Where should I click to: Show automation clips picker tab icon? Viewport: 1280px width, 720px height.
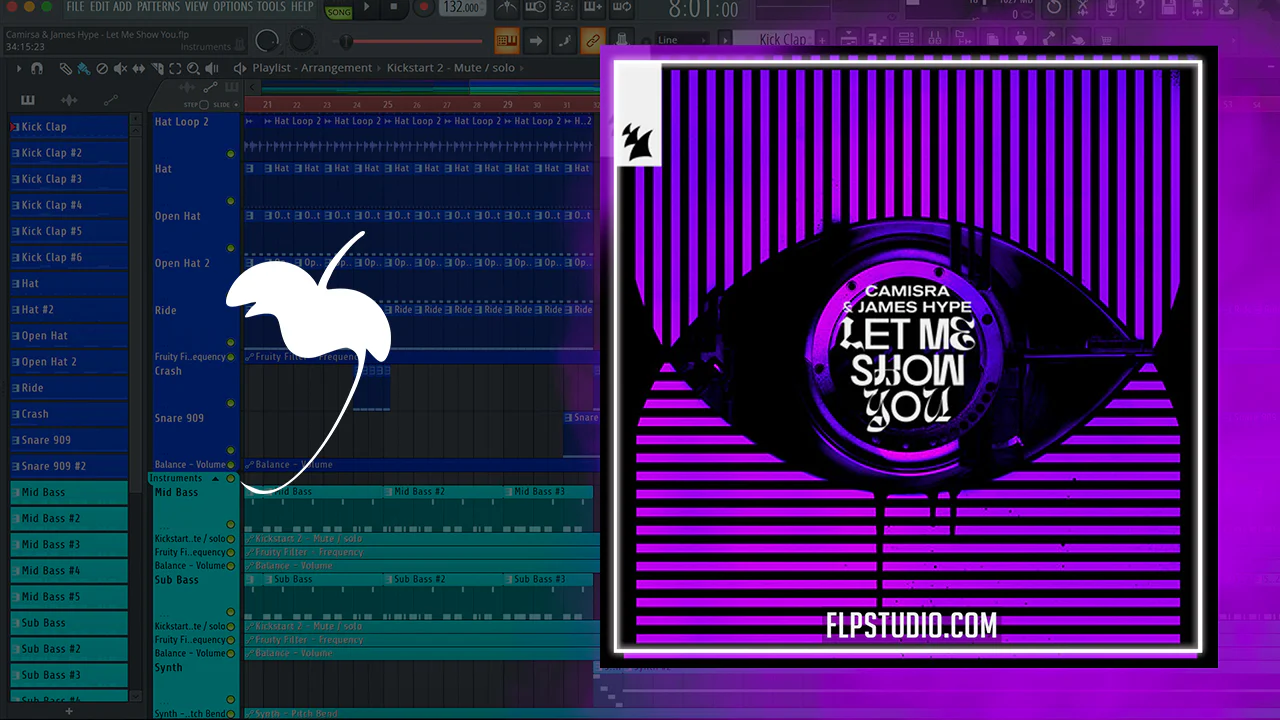[110, 100]
